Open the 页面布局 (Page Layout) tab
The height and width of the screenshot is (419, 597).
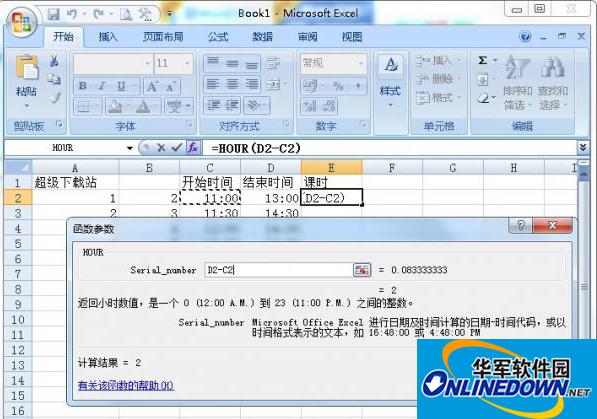[x=163, y=37]
